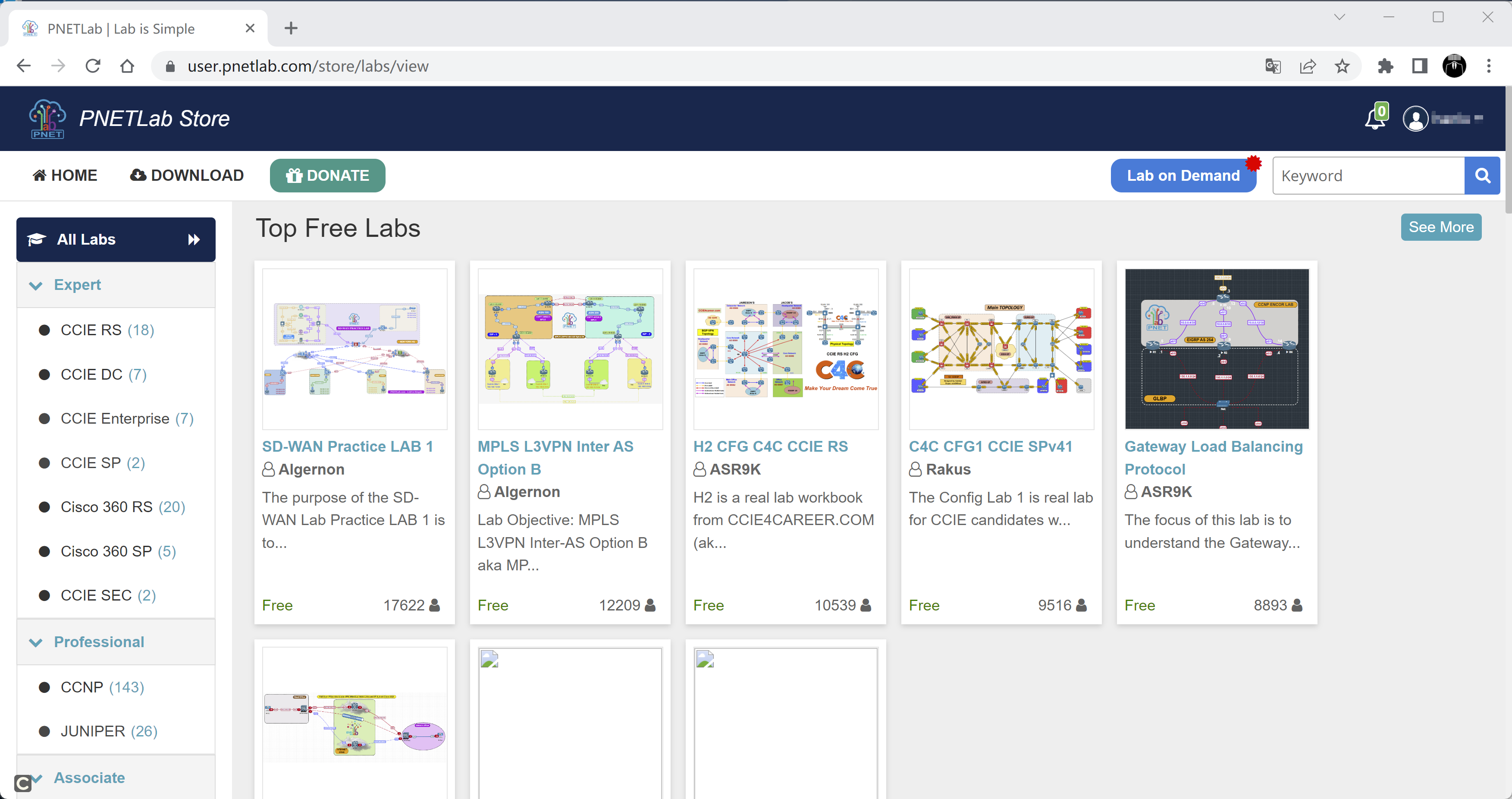Open the H2 CFG C4C CCIE RS link
Screen dimensions: 1512x799
(770, 446)
